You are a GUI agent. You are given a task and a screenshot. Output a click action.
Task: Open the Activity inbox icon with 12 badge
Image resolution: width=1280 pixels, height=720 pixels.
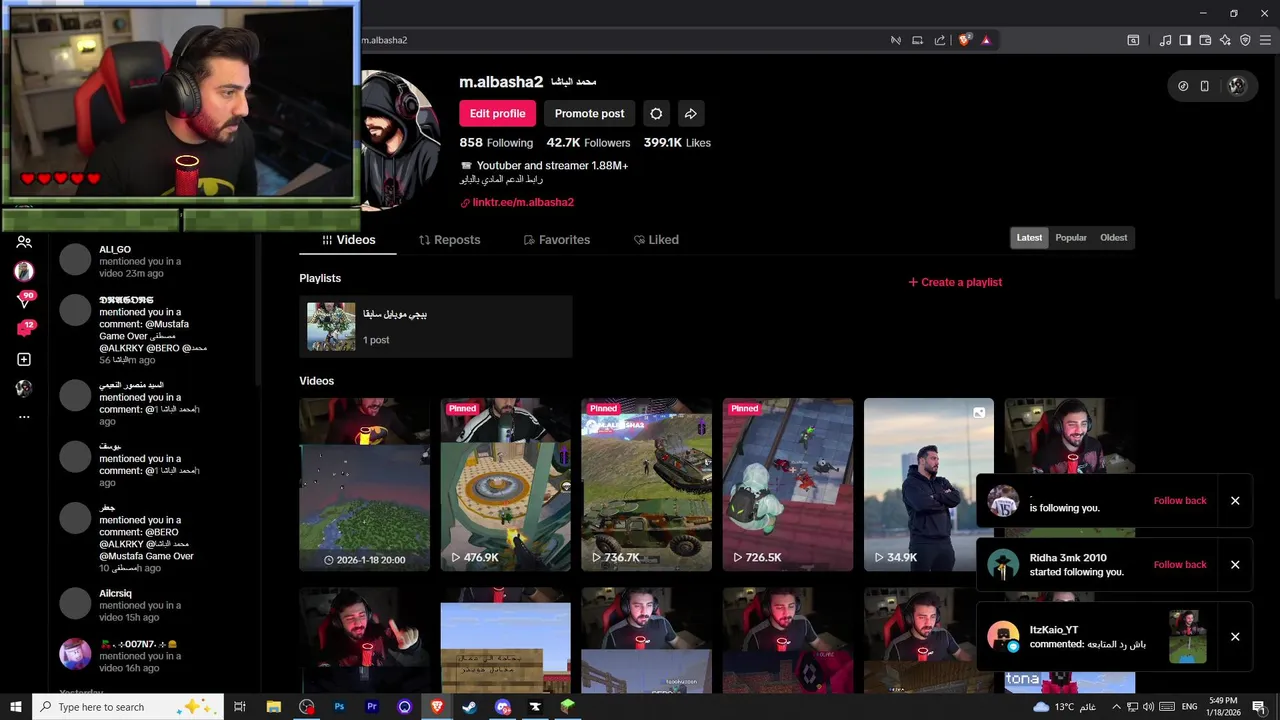pos(24,329)
